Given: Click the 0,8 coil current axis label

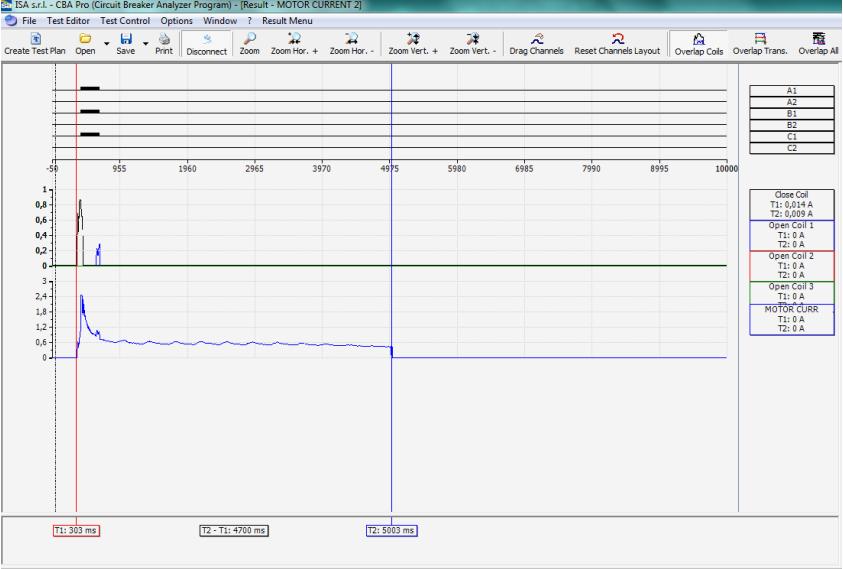Looking at the screenshot, I should tap(41, 204).
